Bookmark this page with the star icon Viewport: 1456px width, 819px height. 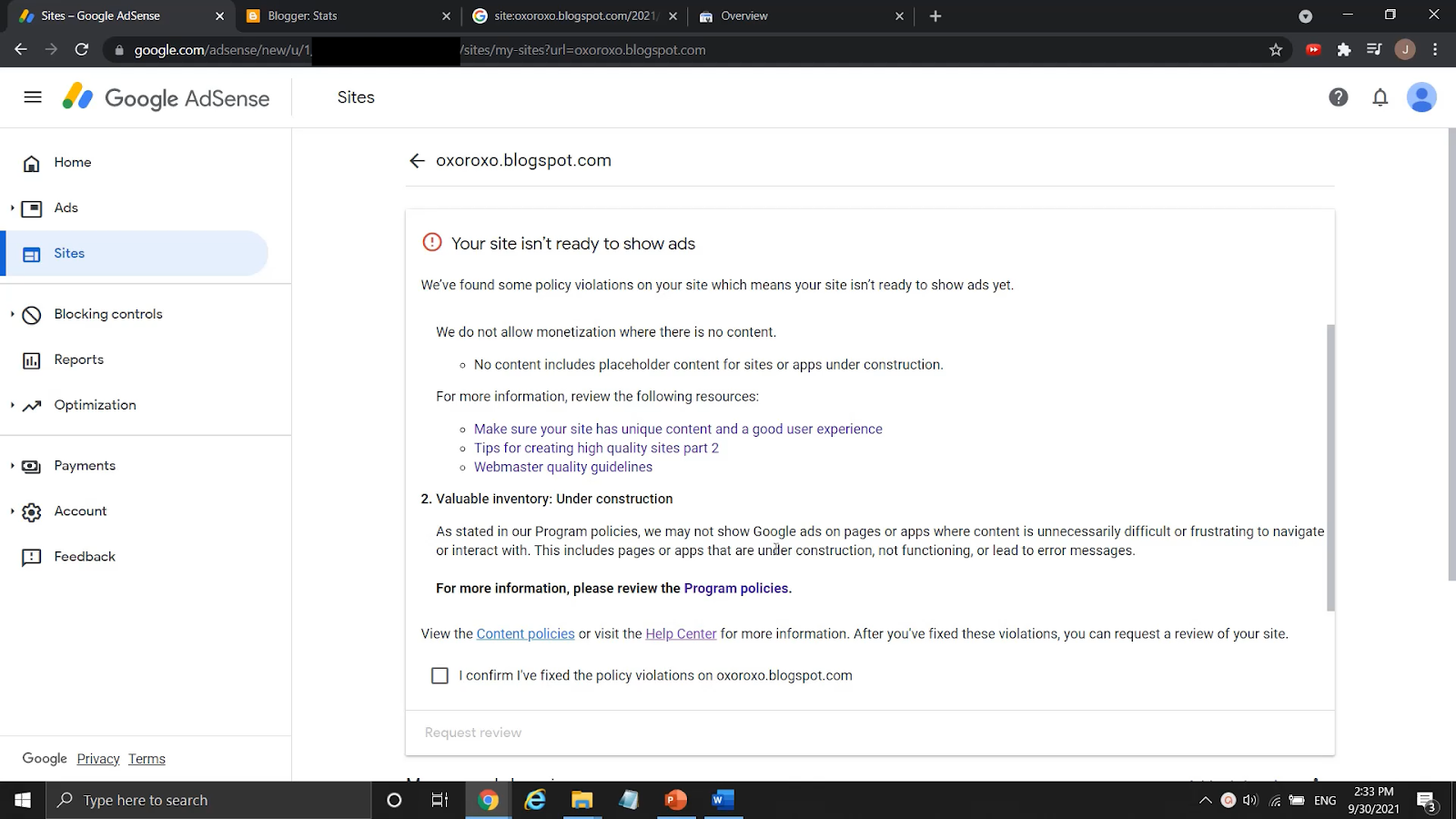tap(1275, 50)
